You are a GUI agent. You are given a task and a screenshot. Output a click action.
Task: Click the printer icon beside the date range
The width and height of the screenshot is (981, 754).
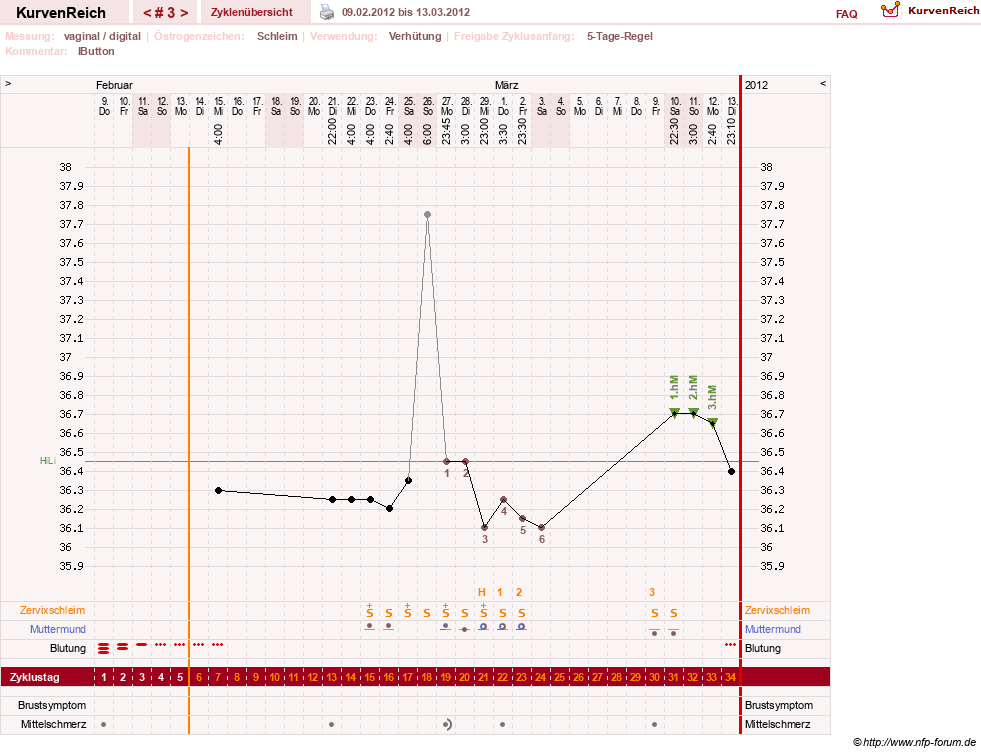click(x=327, y=12)
